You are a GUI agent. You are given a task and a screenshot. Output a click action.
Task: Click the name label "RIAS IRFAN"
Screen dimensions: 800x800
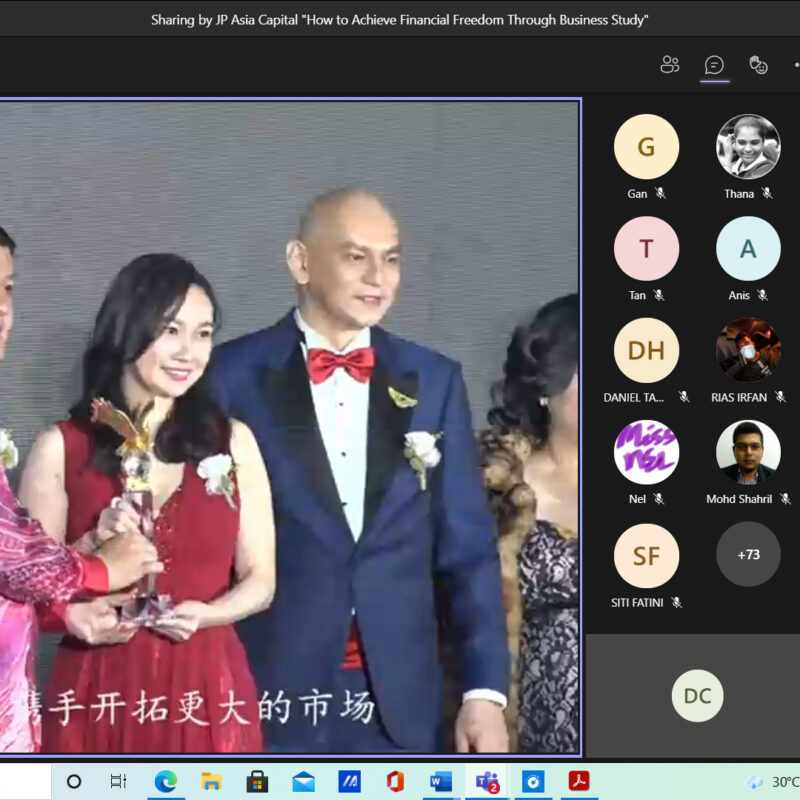pos(739,397)
